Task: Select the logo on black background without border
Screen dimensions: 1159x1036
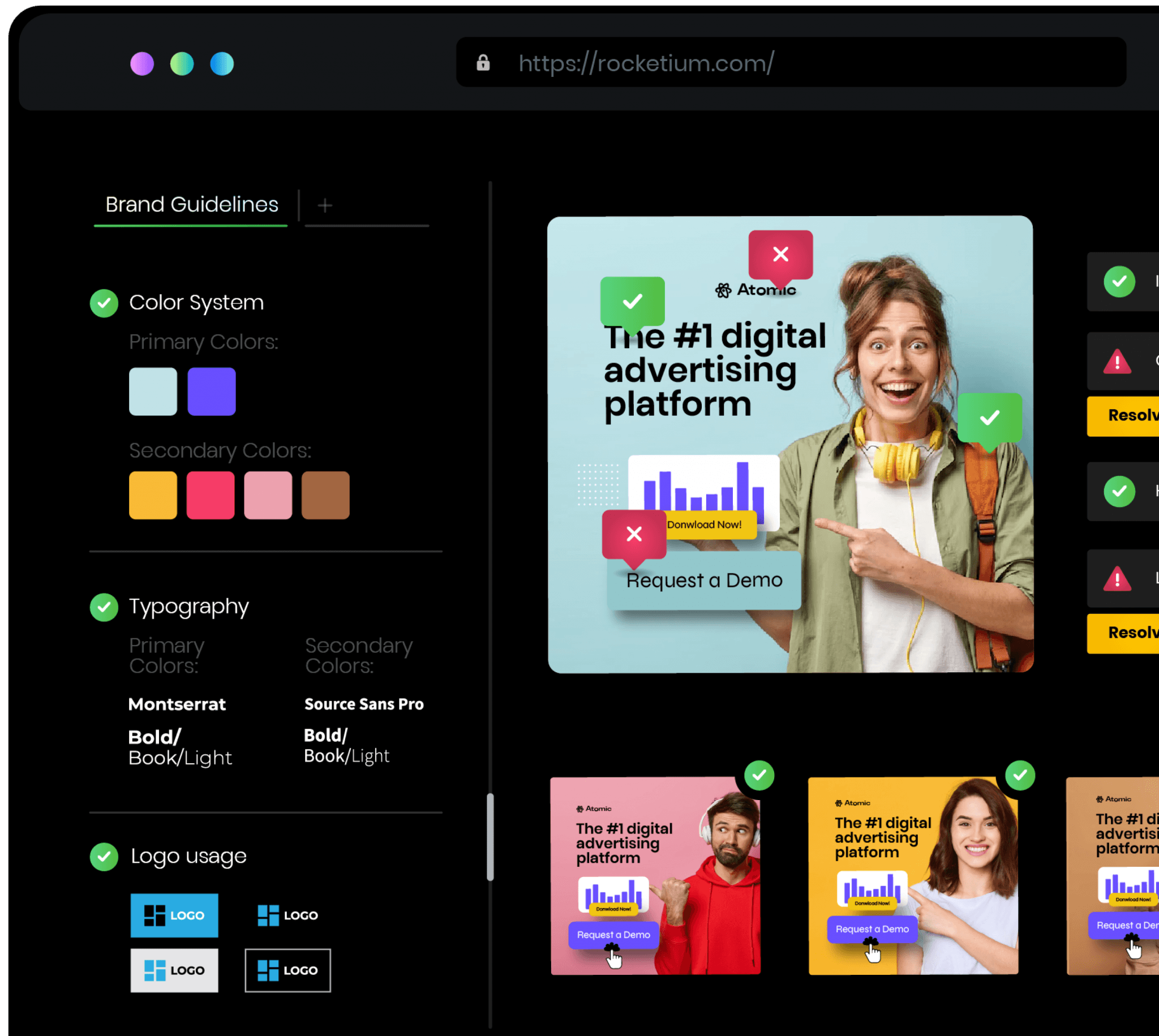Action: click(288, 915)
